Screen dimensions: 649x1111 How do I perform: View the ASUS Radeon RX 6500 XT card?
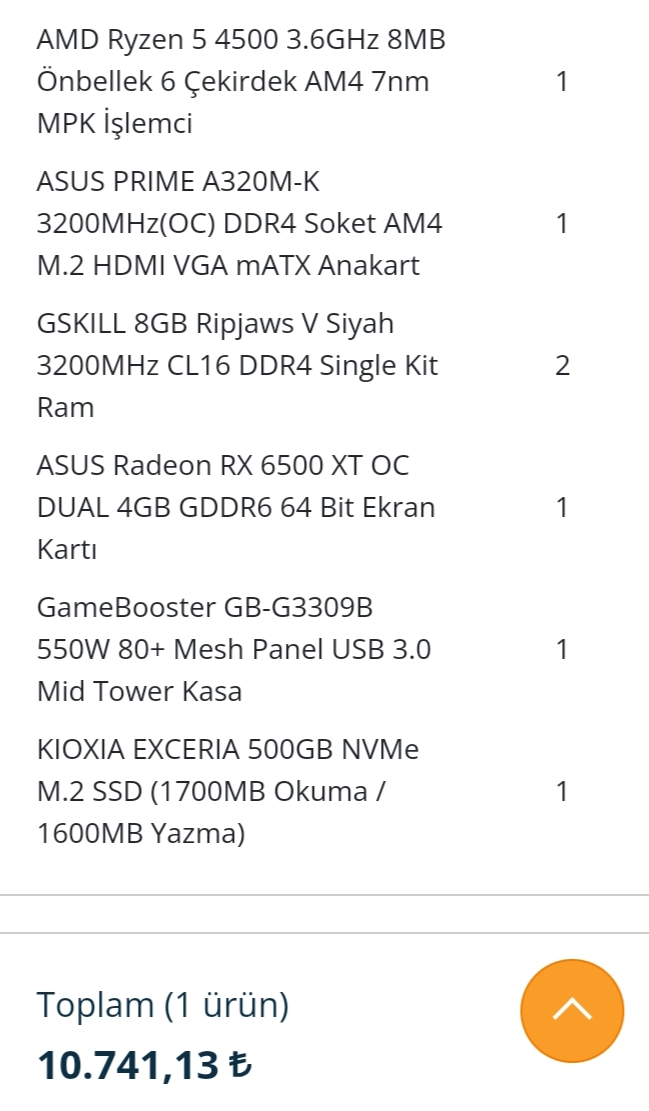(235, 508)
